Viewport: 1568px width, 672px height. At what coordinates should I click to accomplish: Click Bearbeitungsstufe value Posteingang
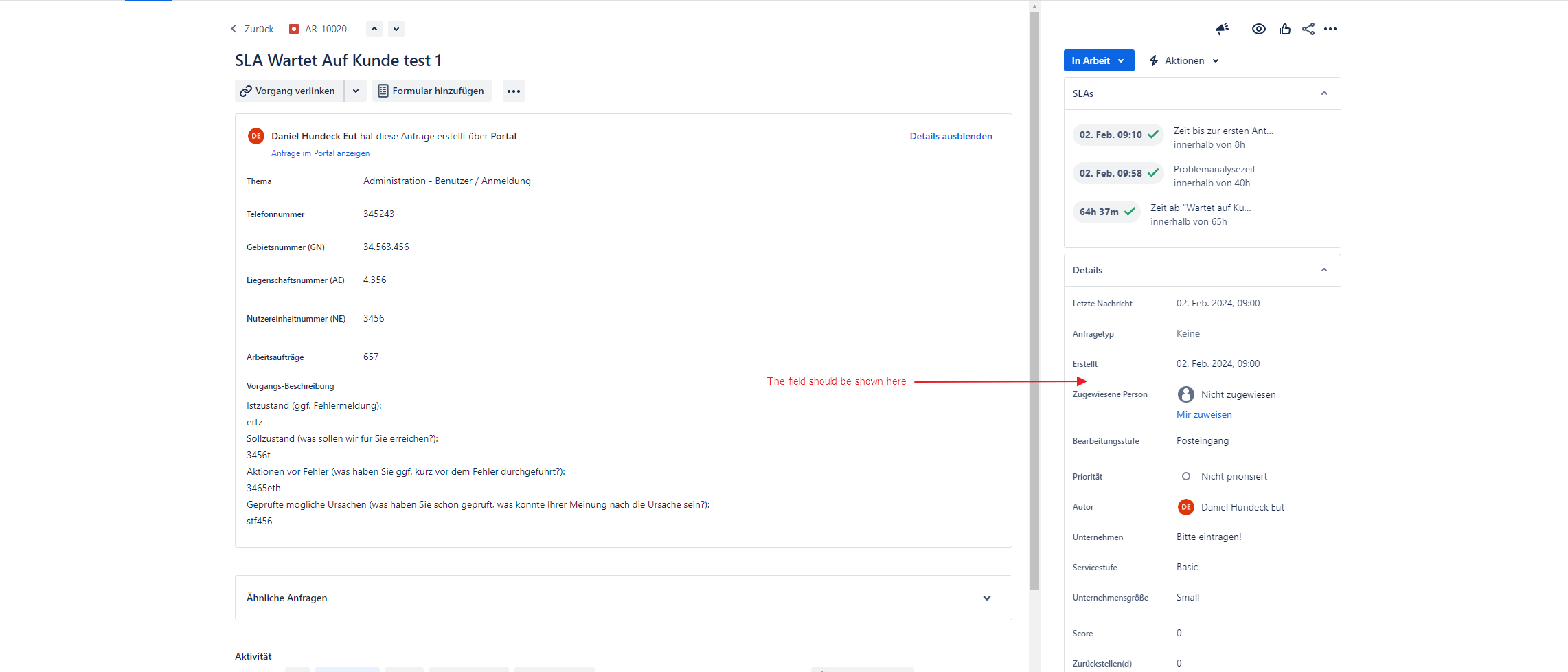tap(1203, 440)
